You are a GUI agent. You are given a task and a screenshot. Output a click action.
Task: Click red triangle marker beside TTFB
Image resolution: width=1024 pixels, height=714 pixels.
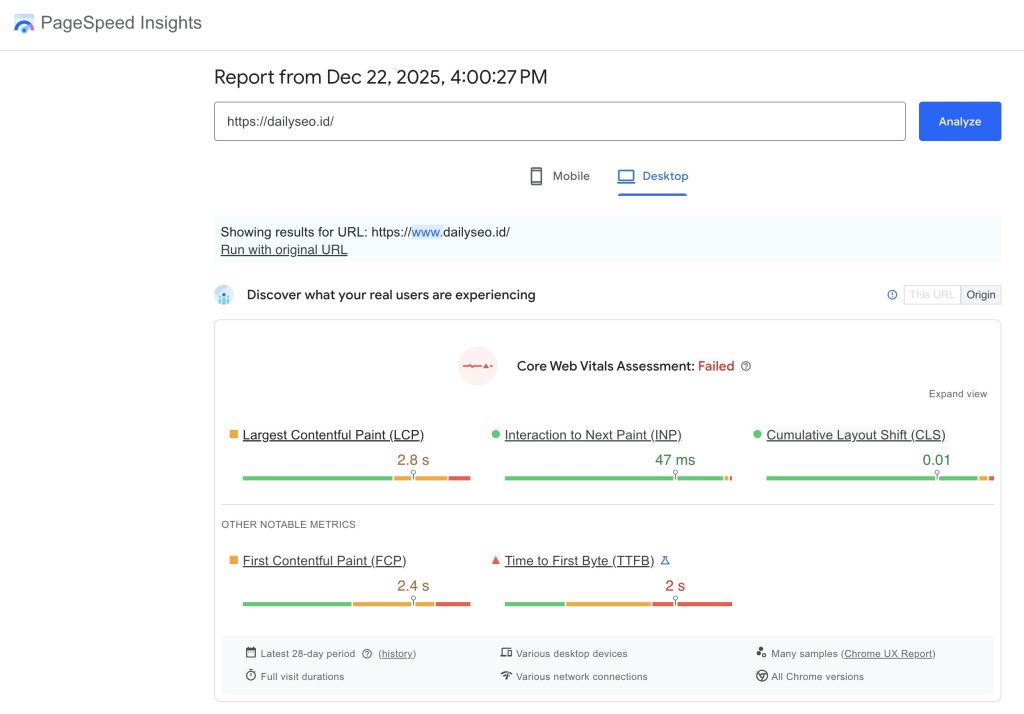pyautogui.click(x=496, y=560)
